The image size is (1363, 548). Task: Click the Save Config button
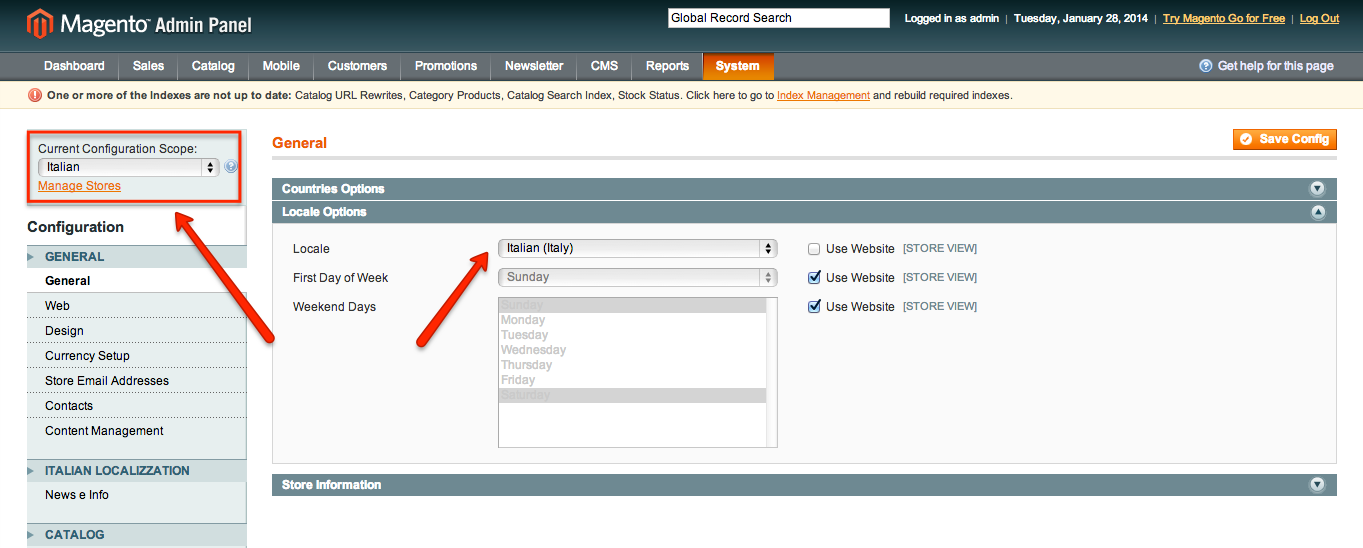tap(1285, 139)
